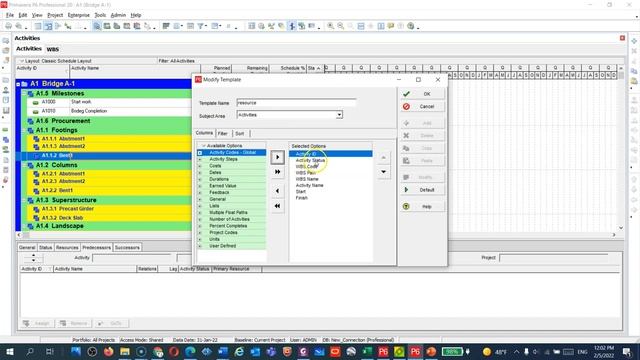The image size is (640, 360).
Task: Click the print toolbar icon
Action: point(8,26)
